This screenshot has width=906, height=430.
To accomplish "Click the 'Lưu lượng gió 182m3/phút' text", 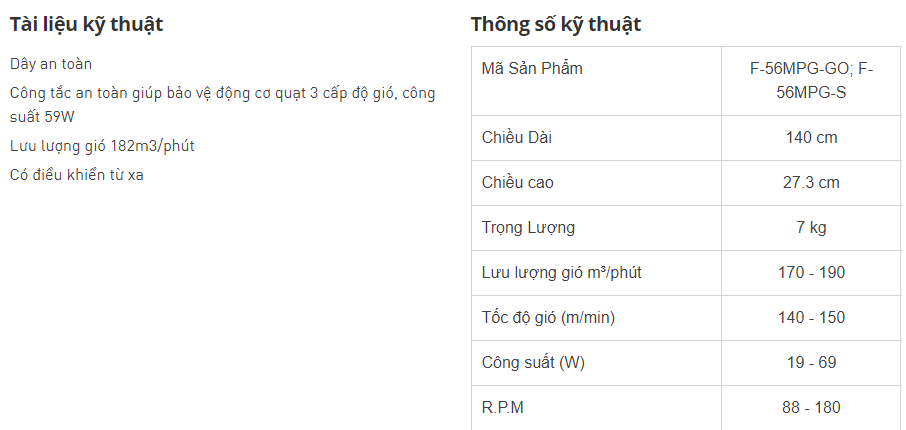I will click(x=102, y=146).
